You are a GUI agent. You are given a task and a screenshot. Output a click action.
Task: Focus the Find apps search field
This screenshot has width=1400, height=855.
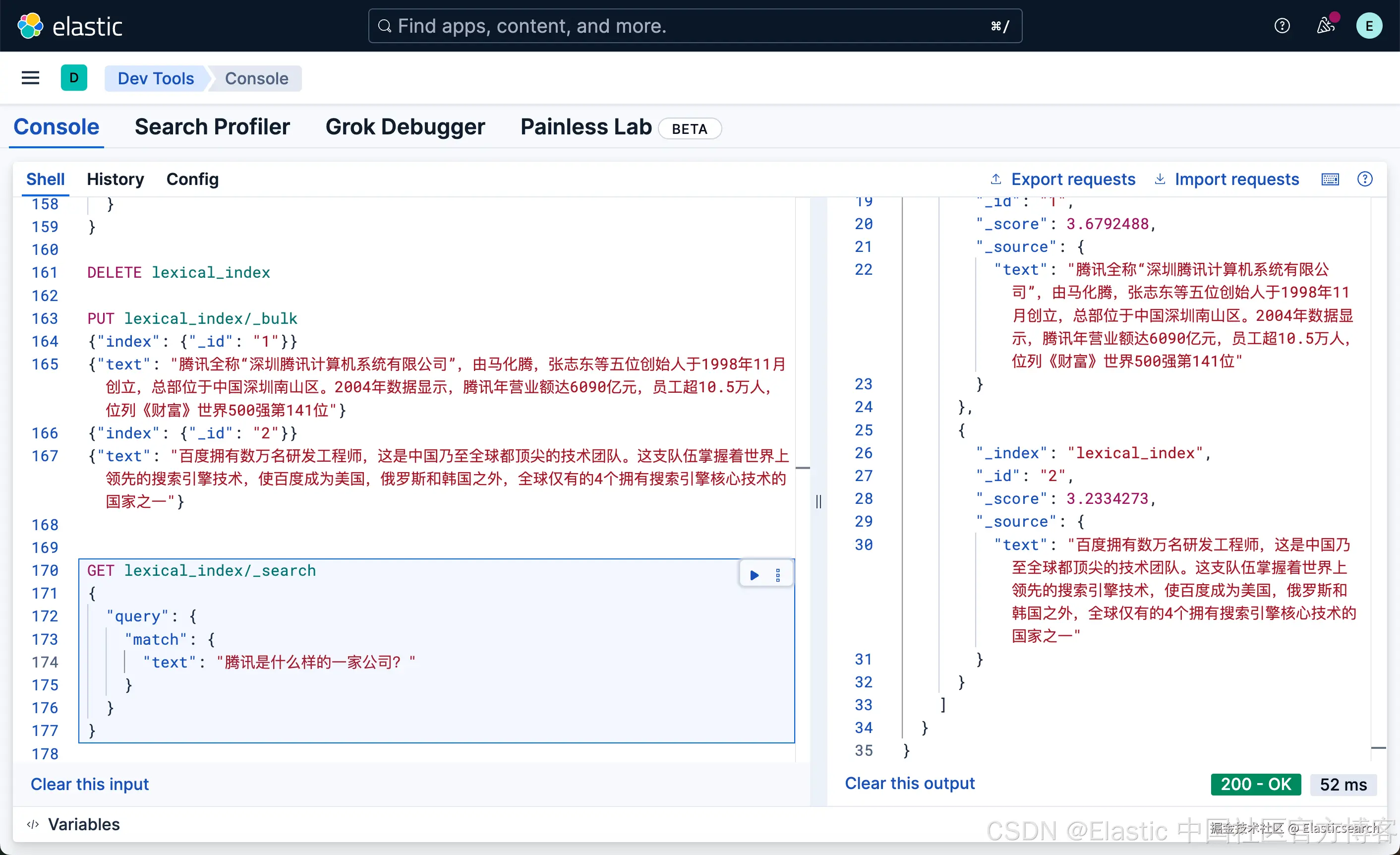695,26
